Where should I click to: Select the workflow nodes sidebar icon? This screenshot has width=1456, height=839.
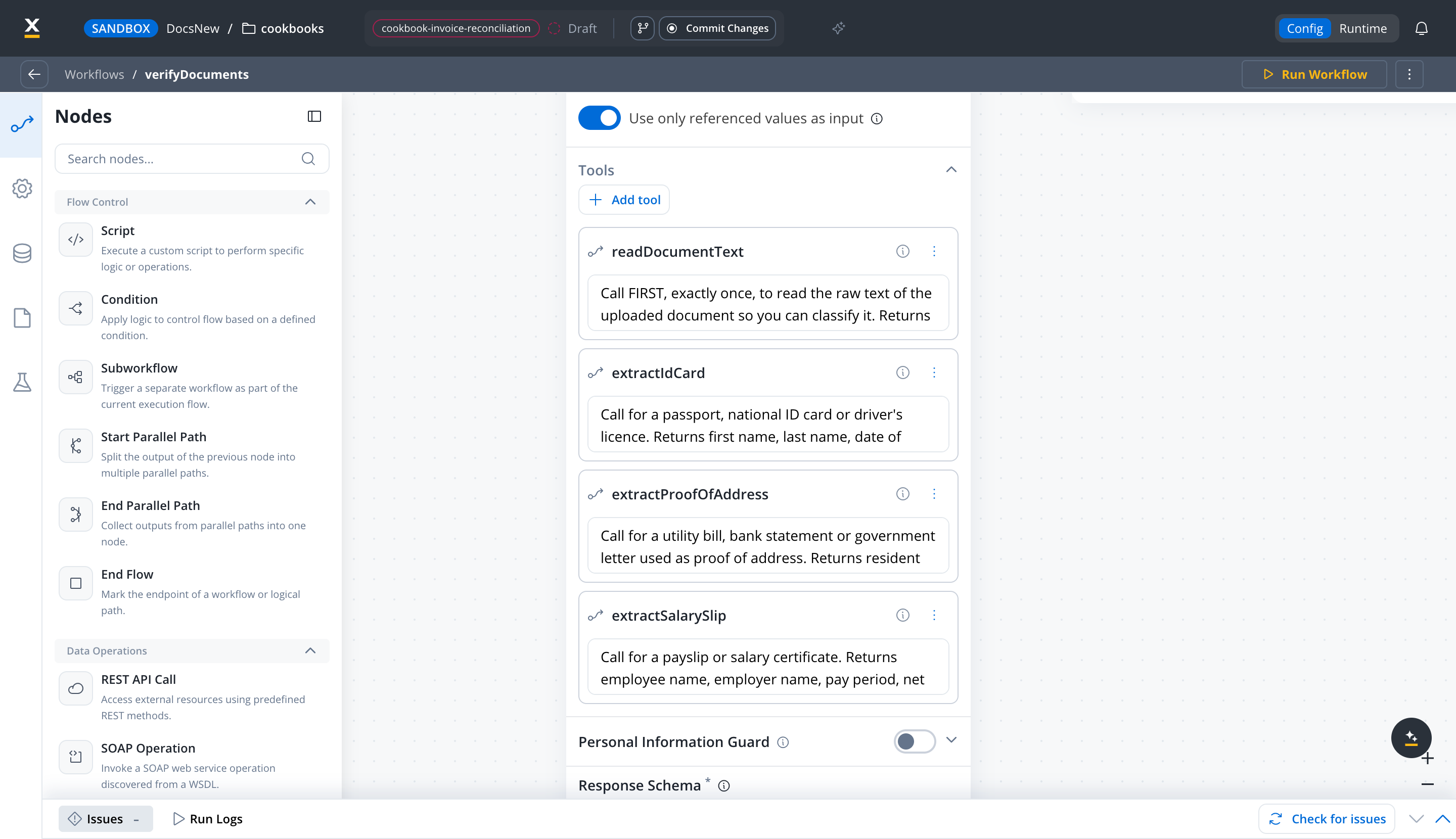pos(22,124)
